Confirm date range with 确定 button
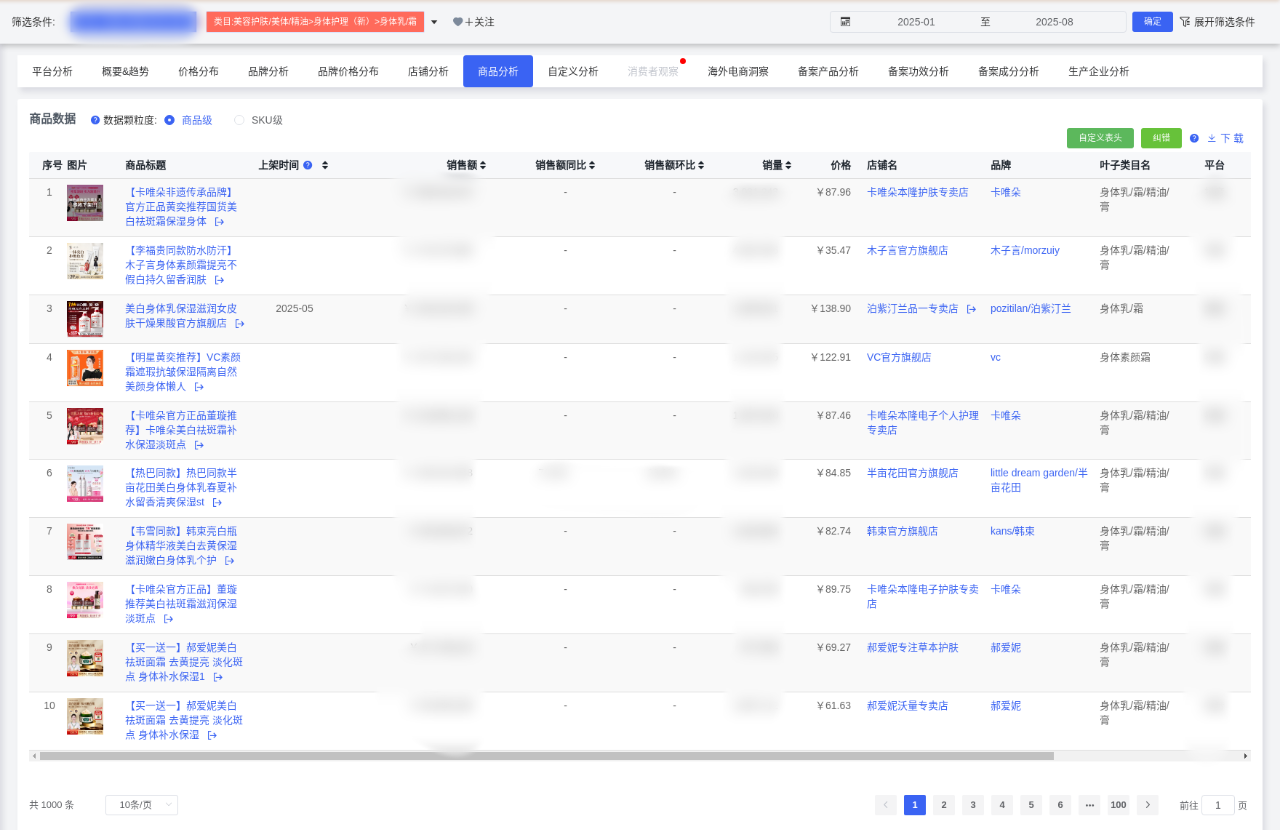 click(x=1152, y=20)
